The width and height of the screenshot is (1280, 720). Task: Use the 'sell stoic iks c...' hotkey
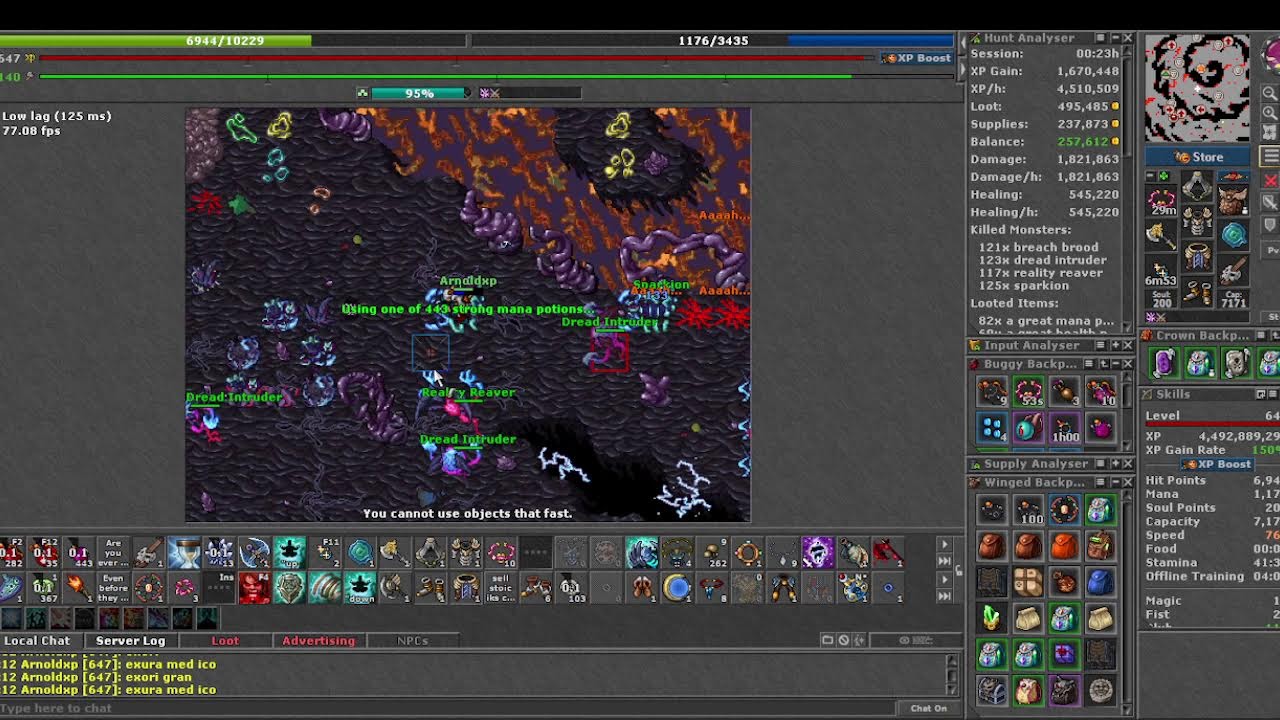coord(501,587)
